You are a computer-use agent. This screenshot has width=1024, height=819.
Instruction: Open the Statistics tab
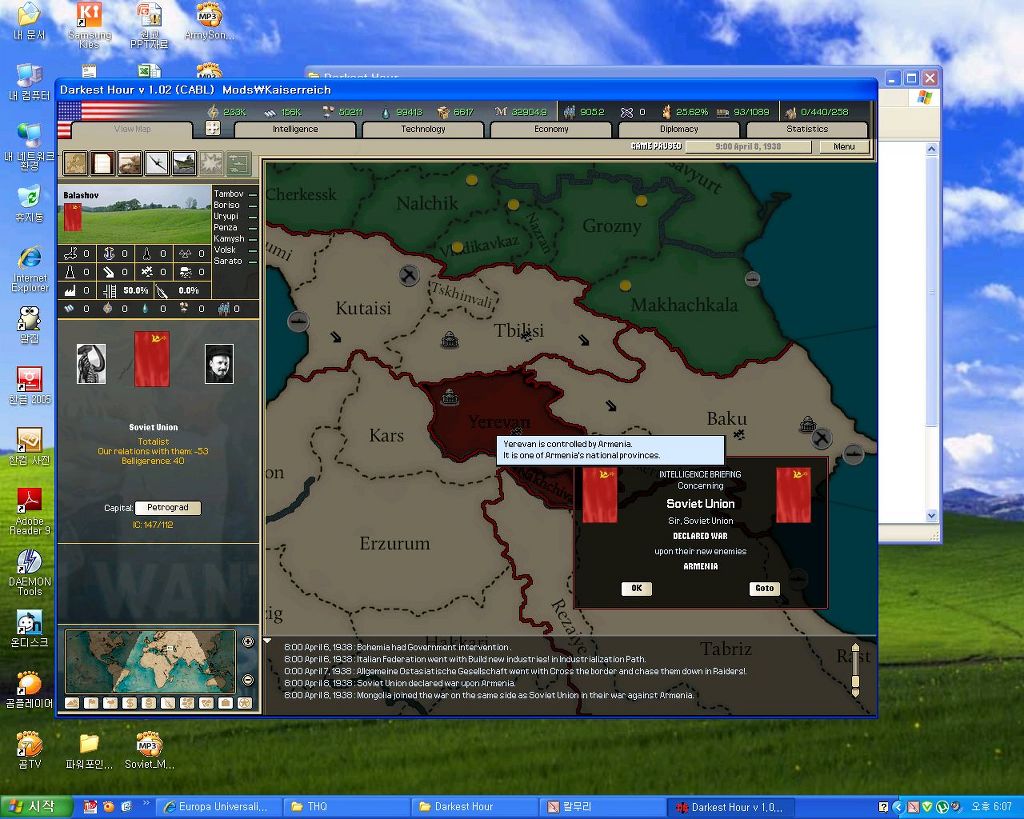pyautogui.click(x=807, y=129)
